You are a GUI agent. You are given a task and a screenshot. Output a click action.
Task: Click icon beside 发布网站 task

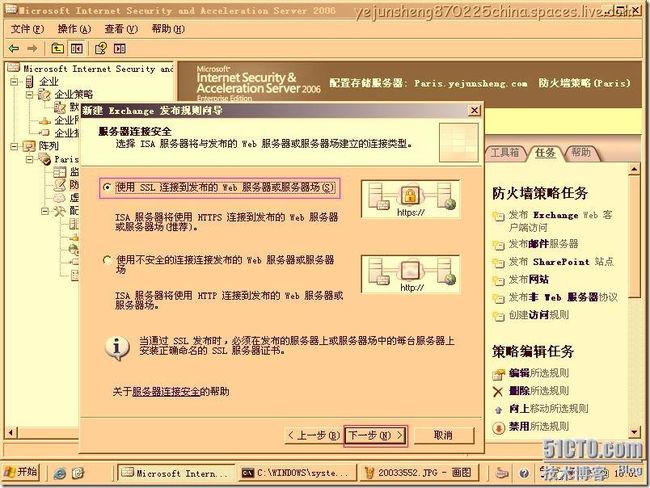pos(498,280)
